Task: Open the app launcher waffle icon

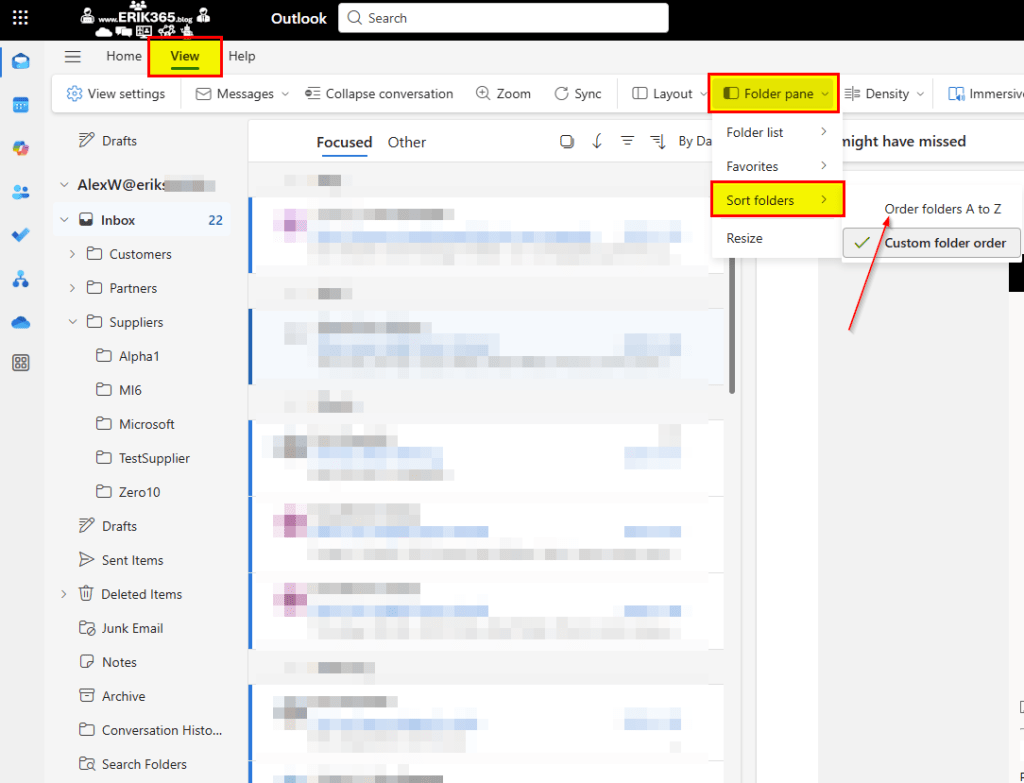Action: (20, 18)
